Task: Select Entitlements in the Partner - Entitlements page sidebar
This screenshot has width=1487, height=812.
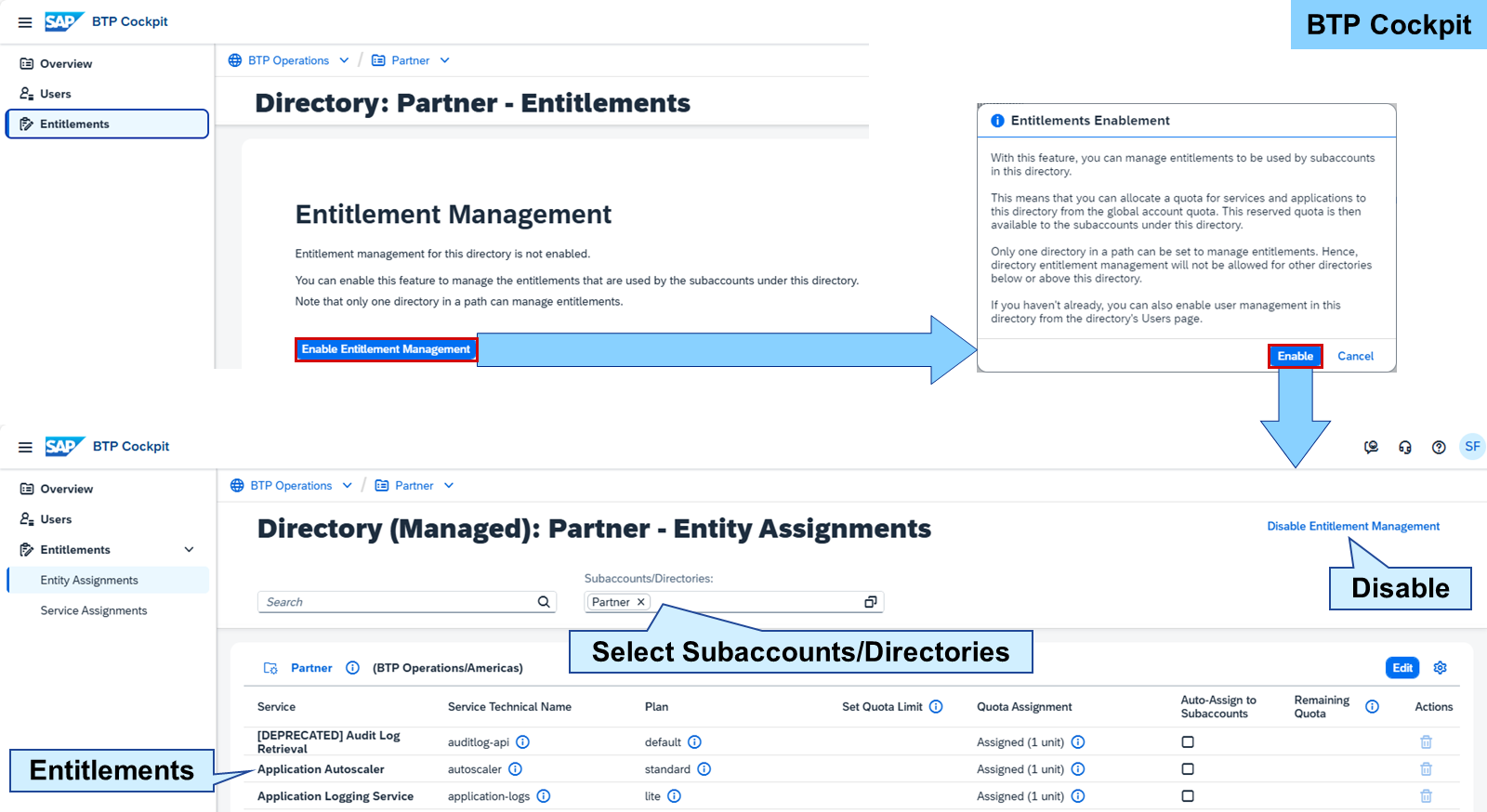Action: point(107,124)
